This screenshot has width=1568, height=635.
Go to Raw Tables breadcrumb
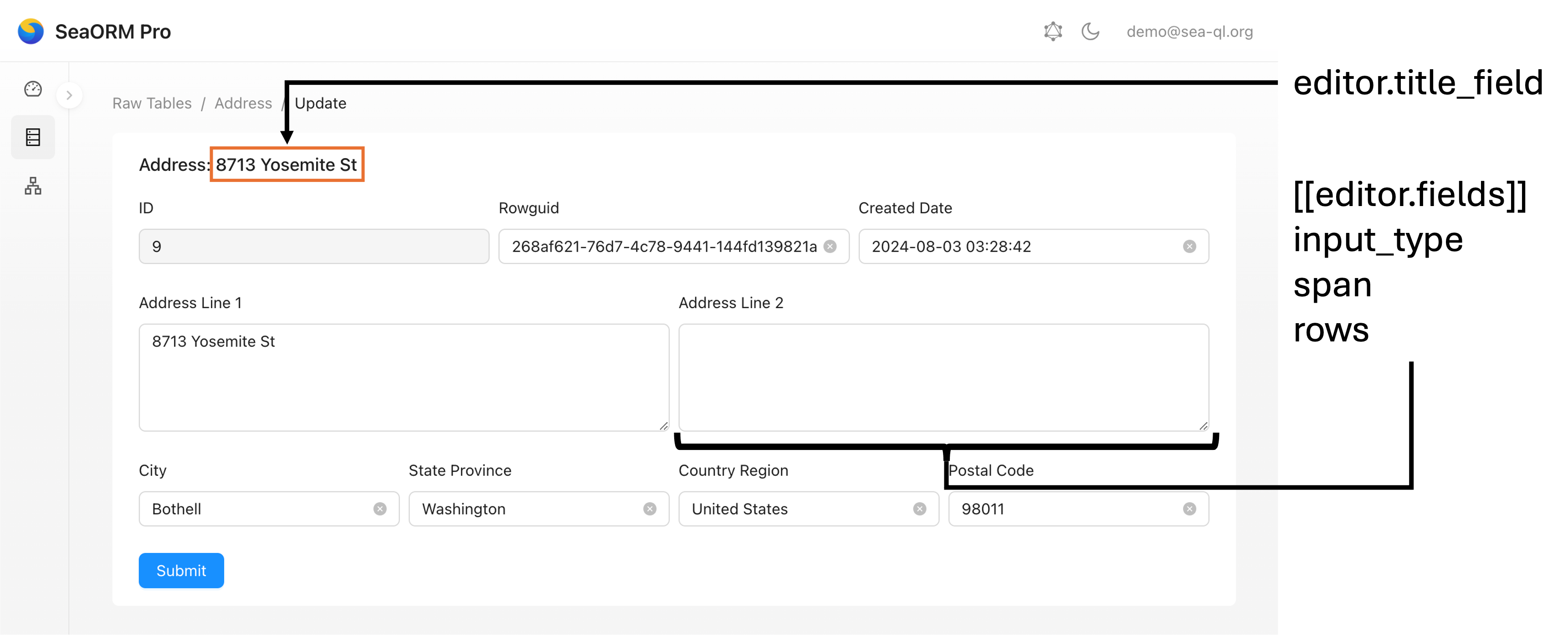pos(152,103)
